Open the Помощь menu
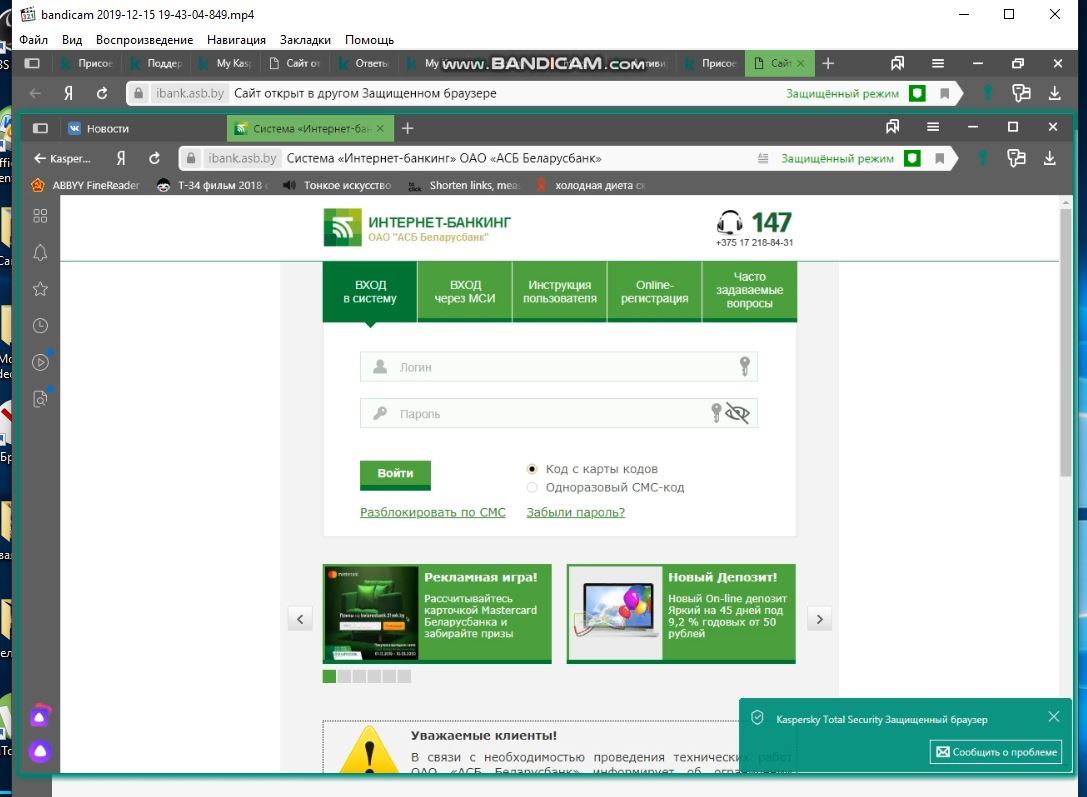This screenshot has height=797, width=1087. pyautogui.click(x=369, y=40)
